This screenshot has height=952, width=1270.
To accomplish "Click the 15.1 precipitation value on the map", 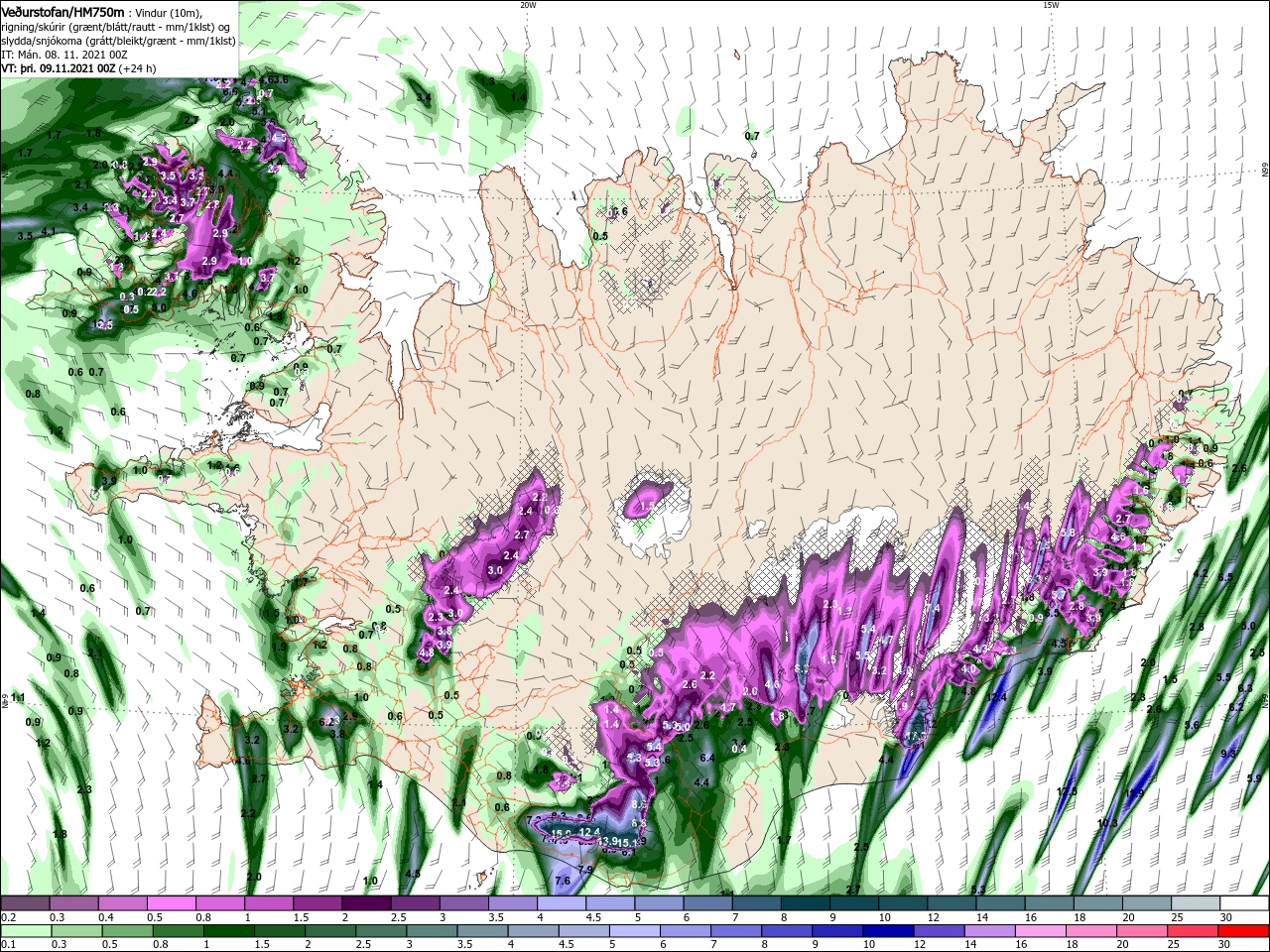I will [628, 843].
